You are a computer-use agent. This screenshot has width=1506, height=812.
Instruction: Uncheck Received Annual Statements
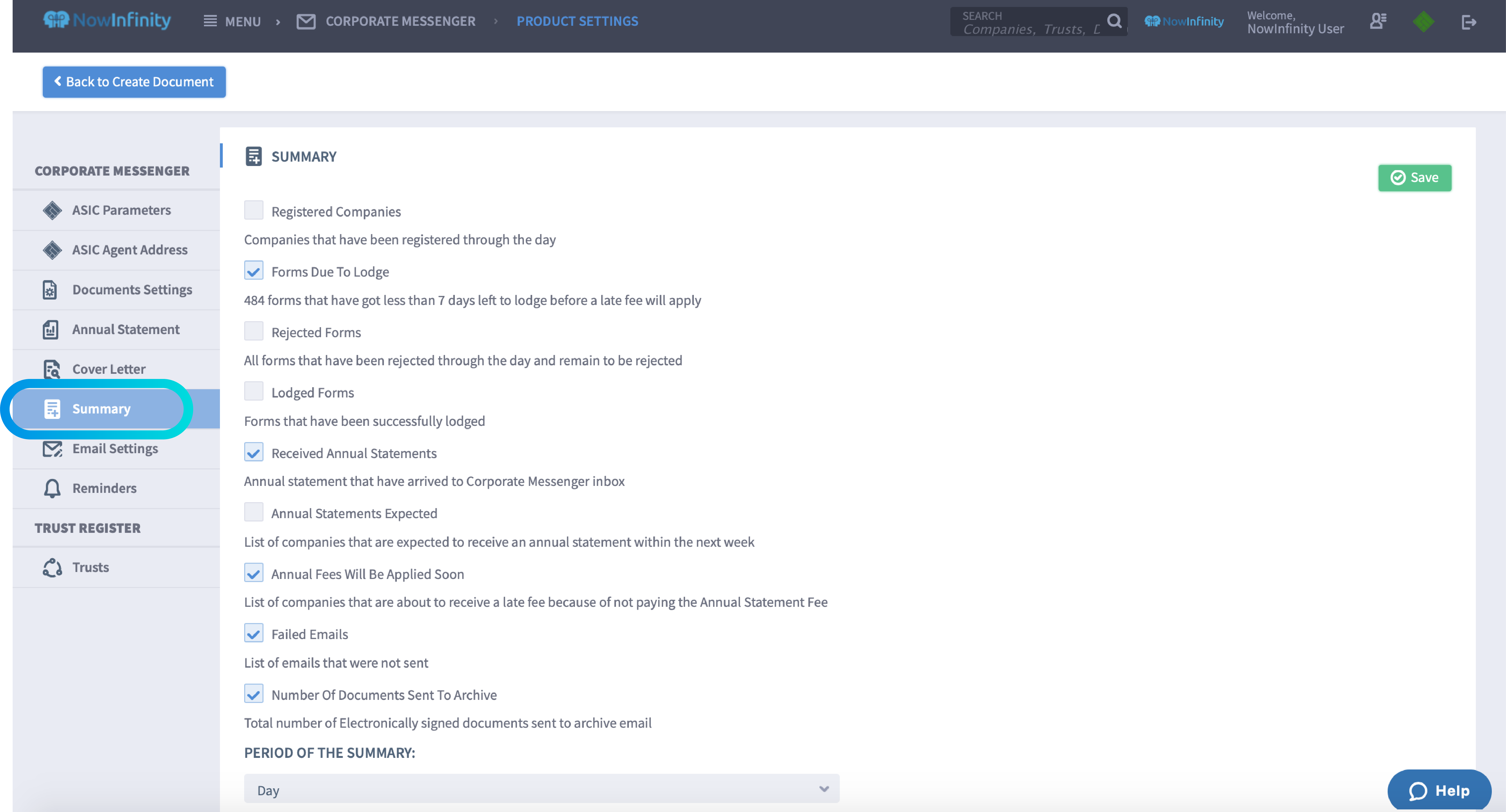pyautogui.click(x=254, y=452)
